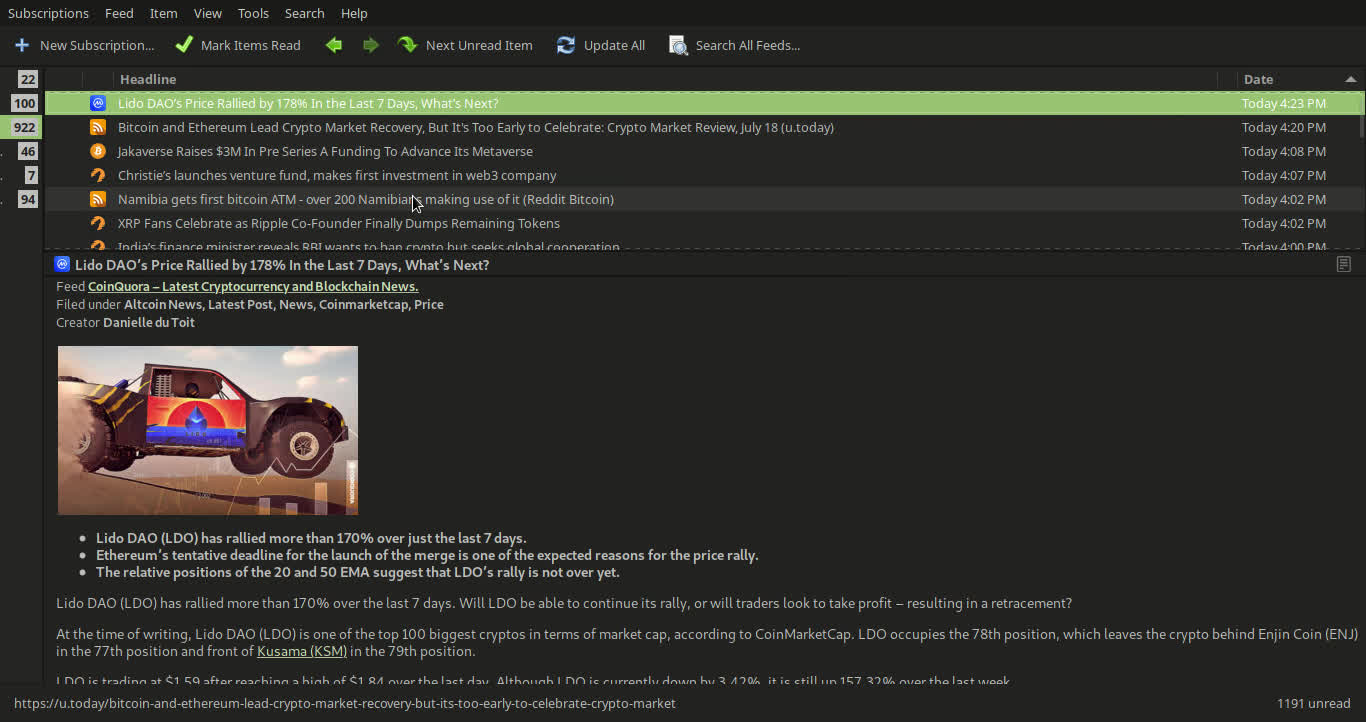Select the feed with 7 unread
Image resolution: width=1366 pixels, height=722 pixels.
pyautogui.click(x=31, y=175)
